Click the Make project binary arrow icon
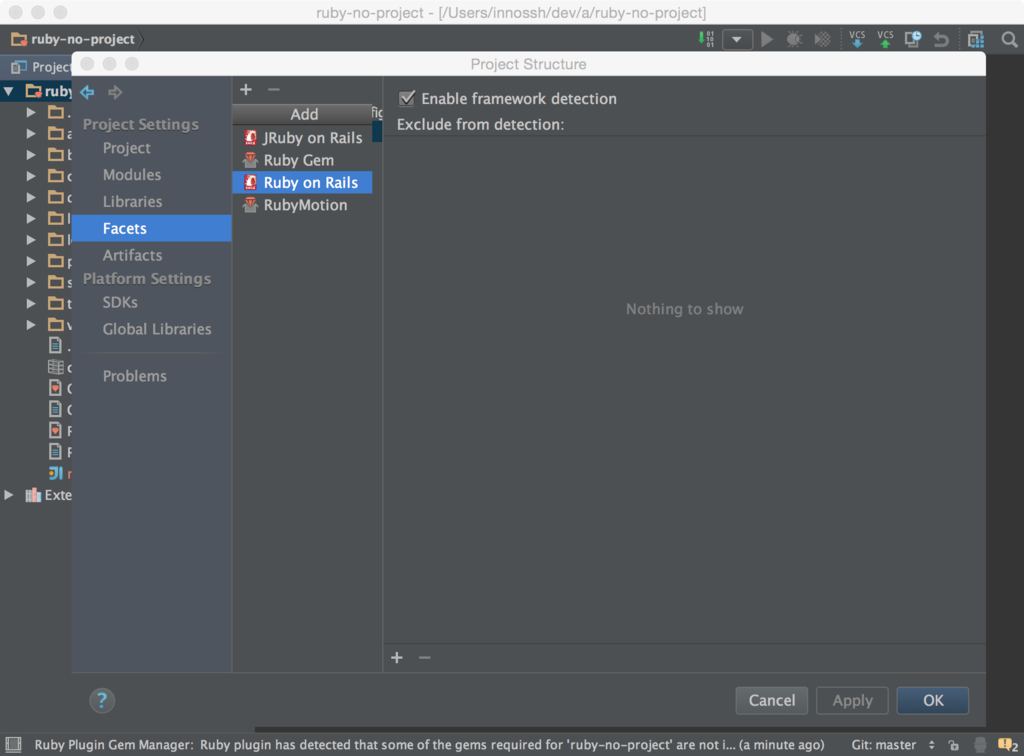Viewport: 1024px width, 756px height. point(706,39)
